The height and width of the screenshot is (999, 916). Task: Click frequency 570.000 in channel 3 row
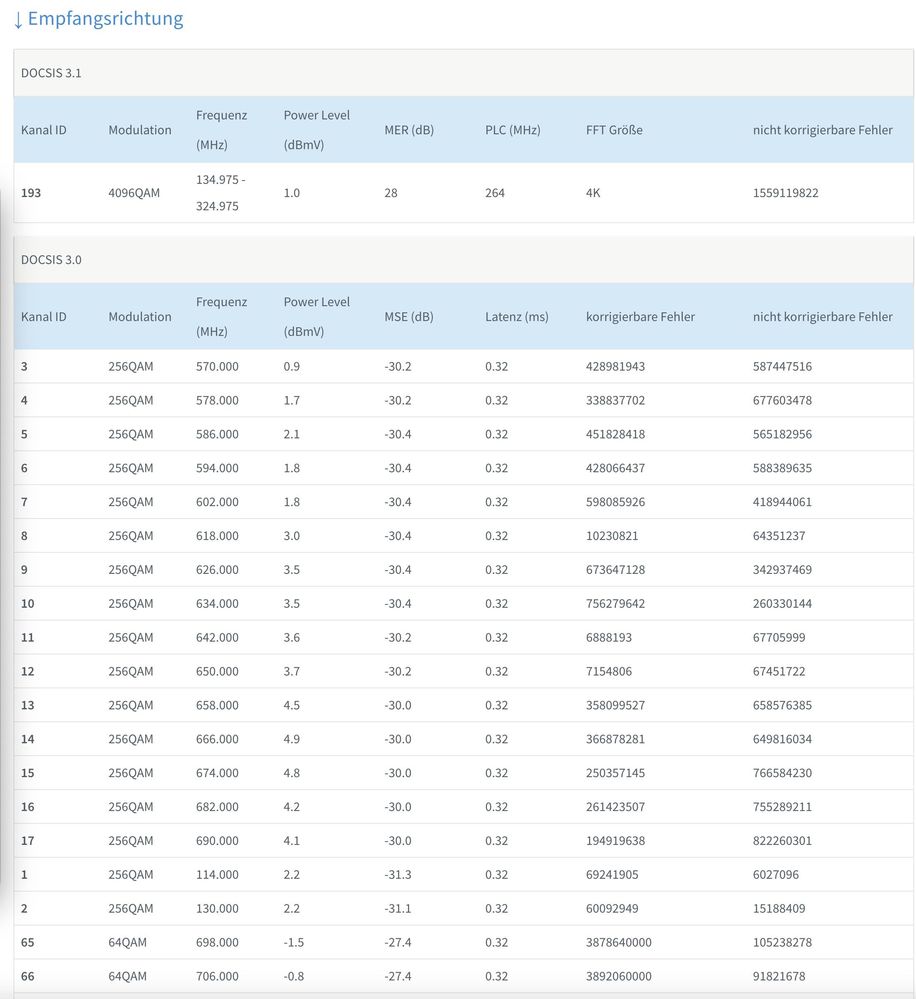(x=217, y=367)
